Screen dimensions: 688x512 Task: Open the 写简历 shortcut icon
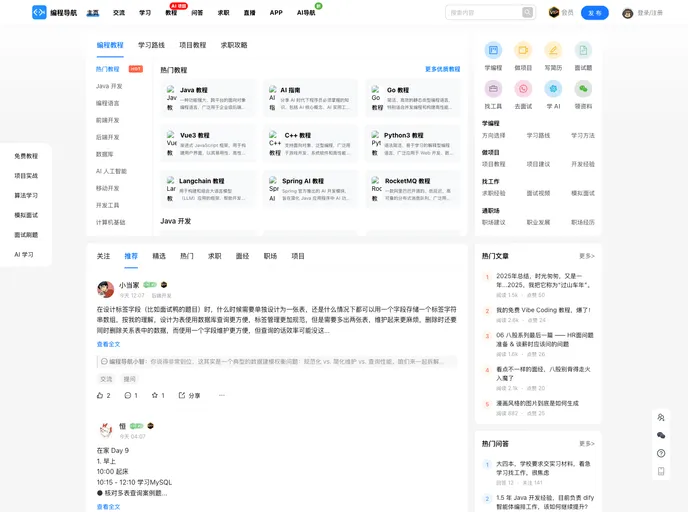tap(553, 50)
